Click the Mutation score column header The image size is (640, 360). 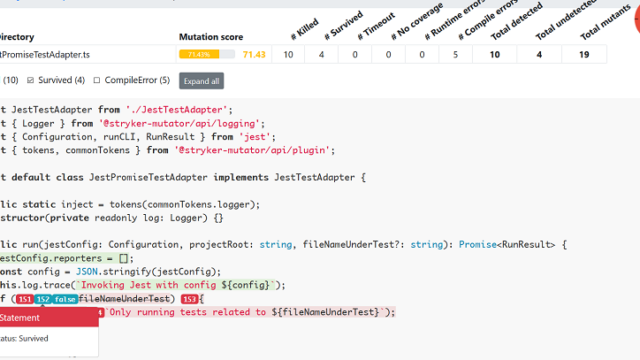211,37
